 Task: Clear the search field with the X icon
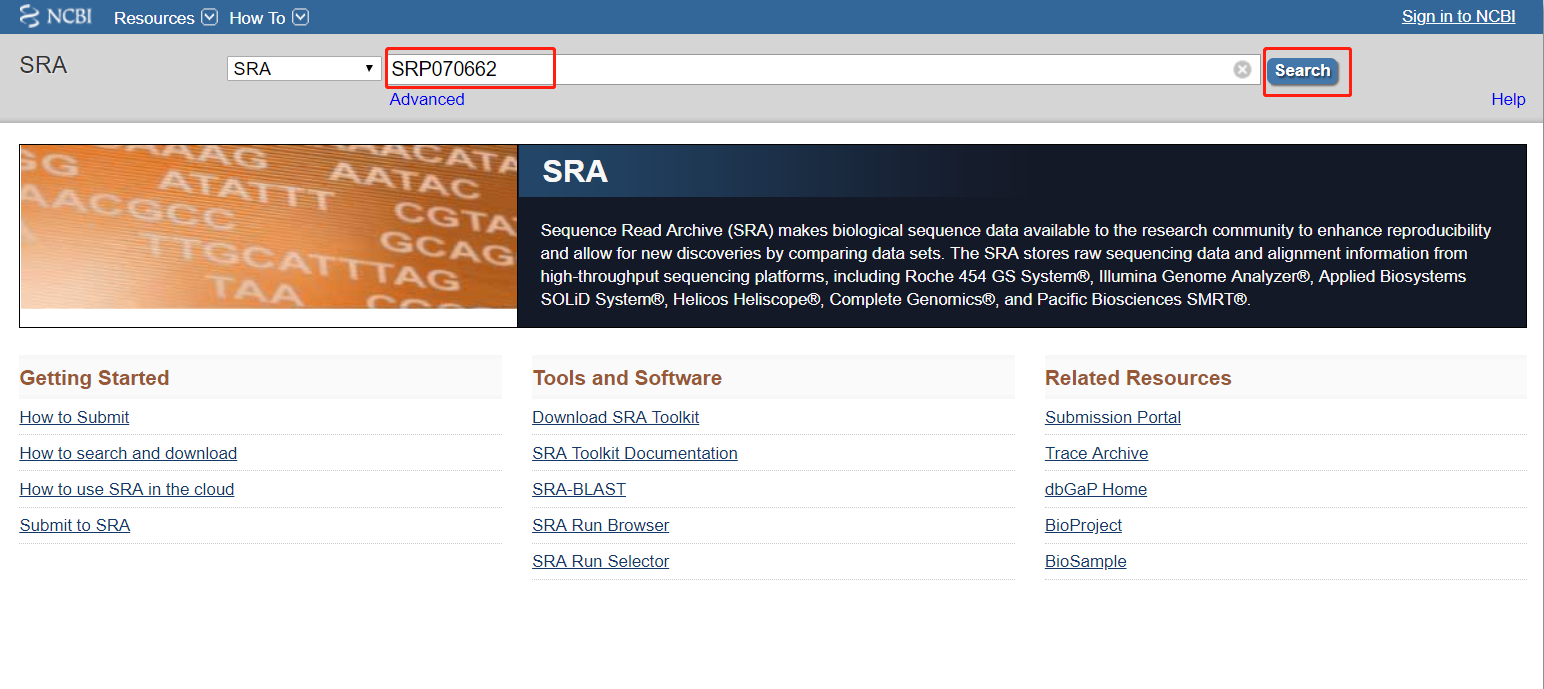pyautogui.click(x=1242, y=69)
